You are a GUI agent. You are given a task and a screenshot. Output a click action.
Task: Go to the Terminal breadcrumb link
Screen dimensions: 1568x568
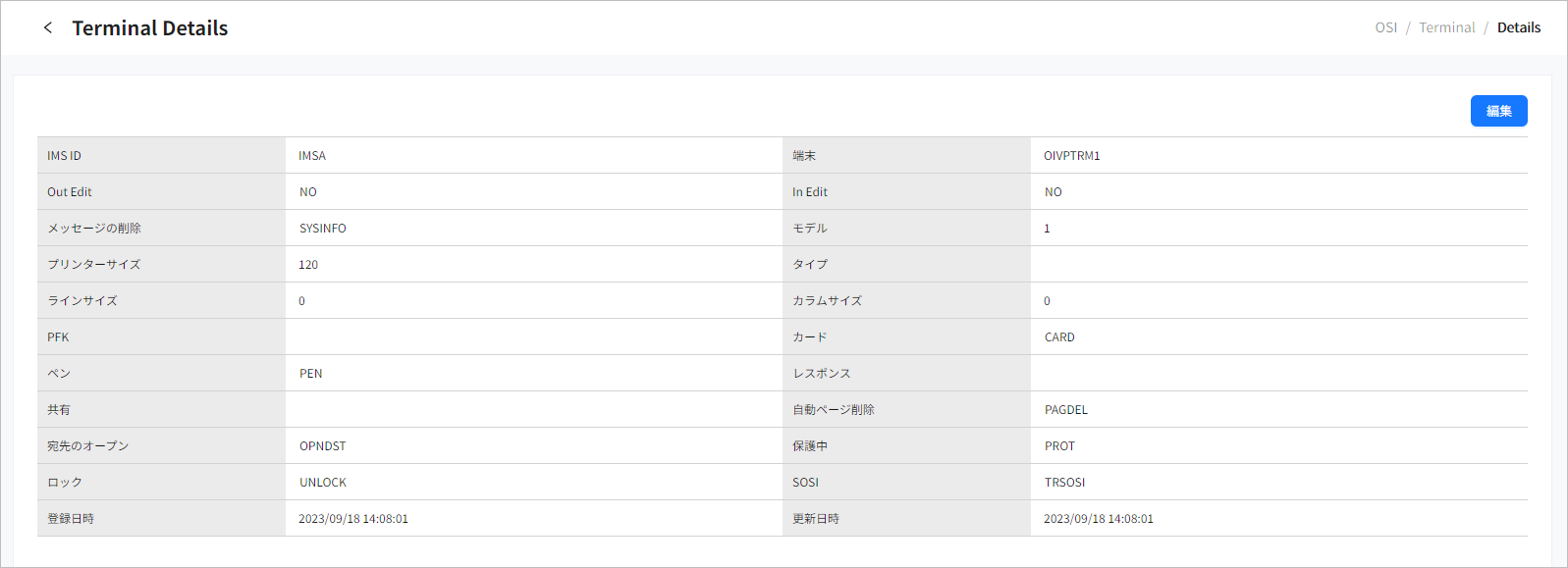tap(1446, 27)
